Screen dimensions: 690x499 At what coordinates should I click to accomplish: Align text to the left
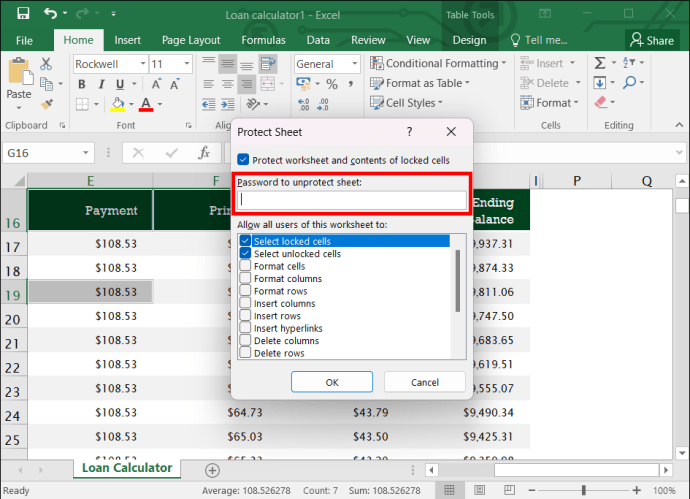(x=208, y=84)
